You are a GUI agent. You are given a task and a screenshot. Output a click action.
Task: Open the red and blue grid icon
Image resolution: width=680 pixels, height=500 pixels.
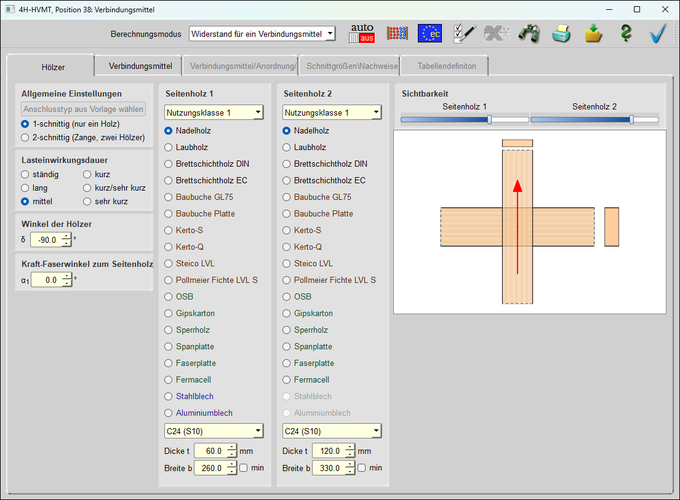pos(396,34)
